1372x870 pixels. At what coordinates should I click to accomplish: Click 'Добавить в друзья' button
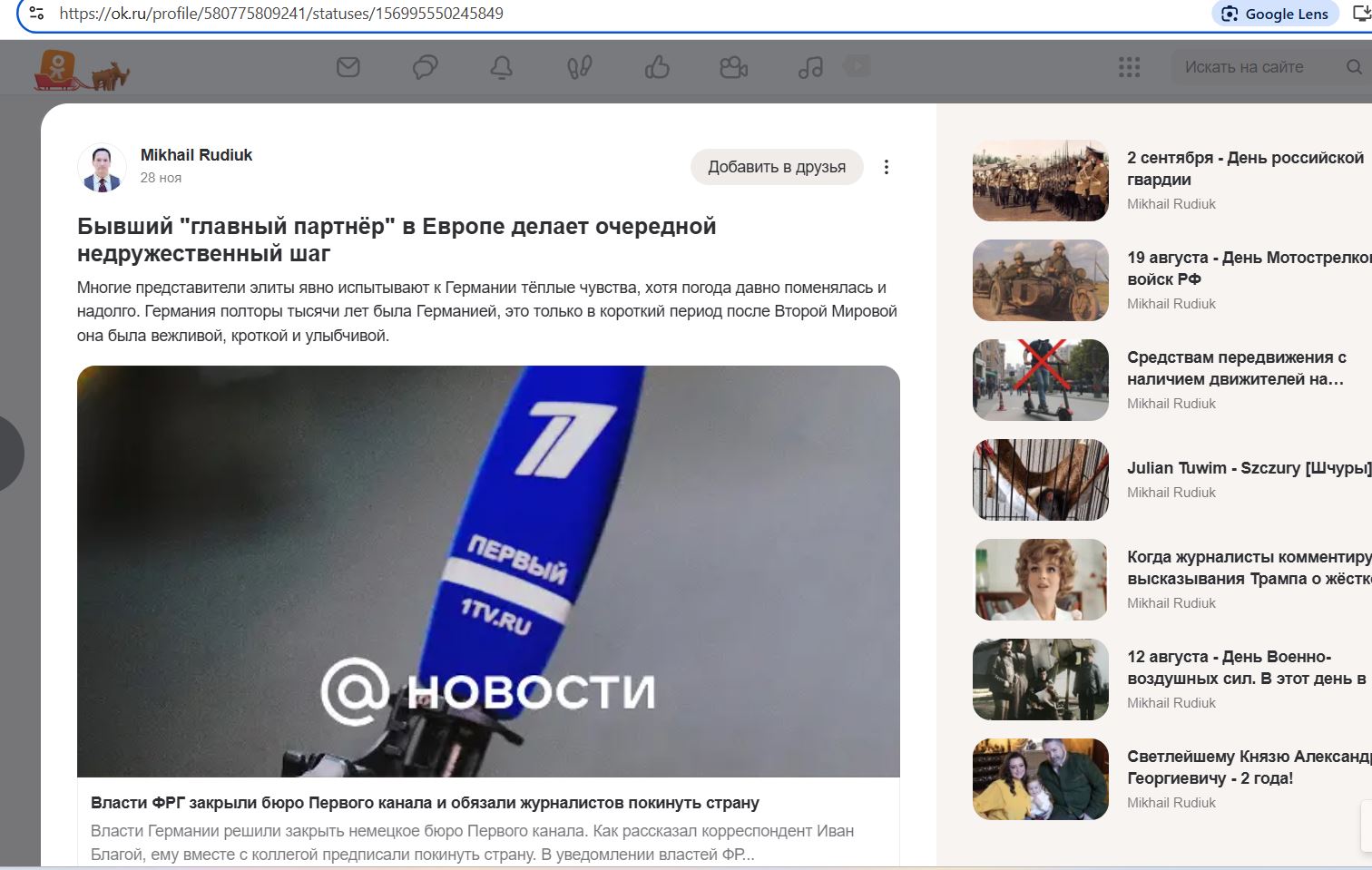(777, 167)
